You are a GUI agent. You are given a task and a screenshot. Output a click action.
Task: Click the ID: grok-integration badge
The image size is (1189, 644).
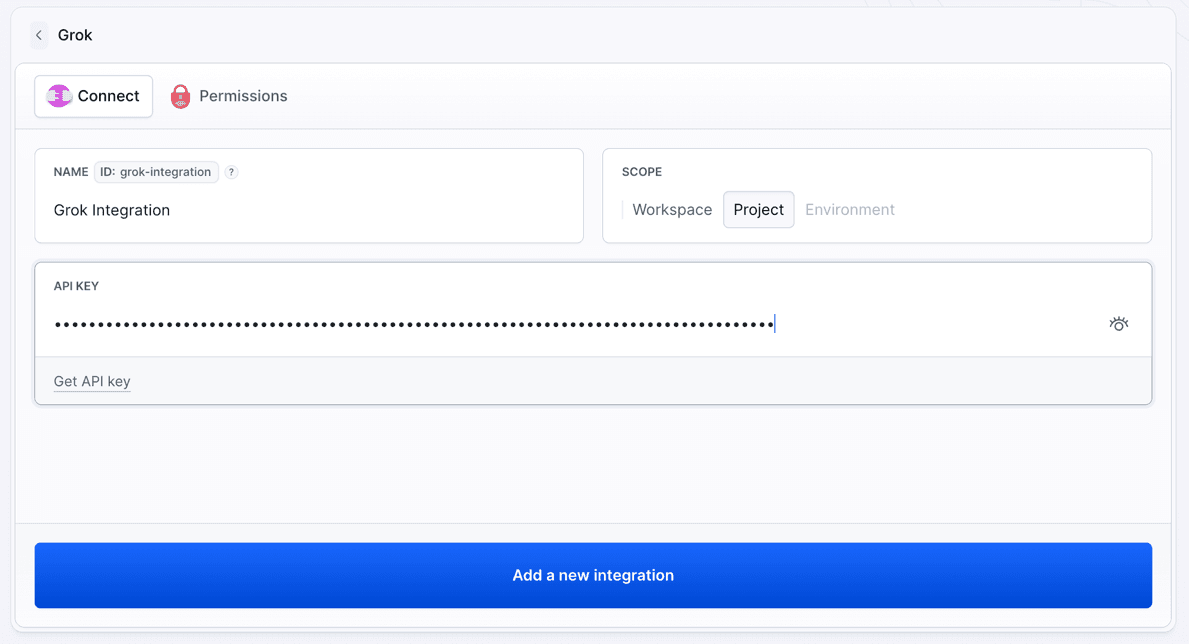[156, 172]
